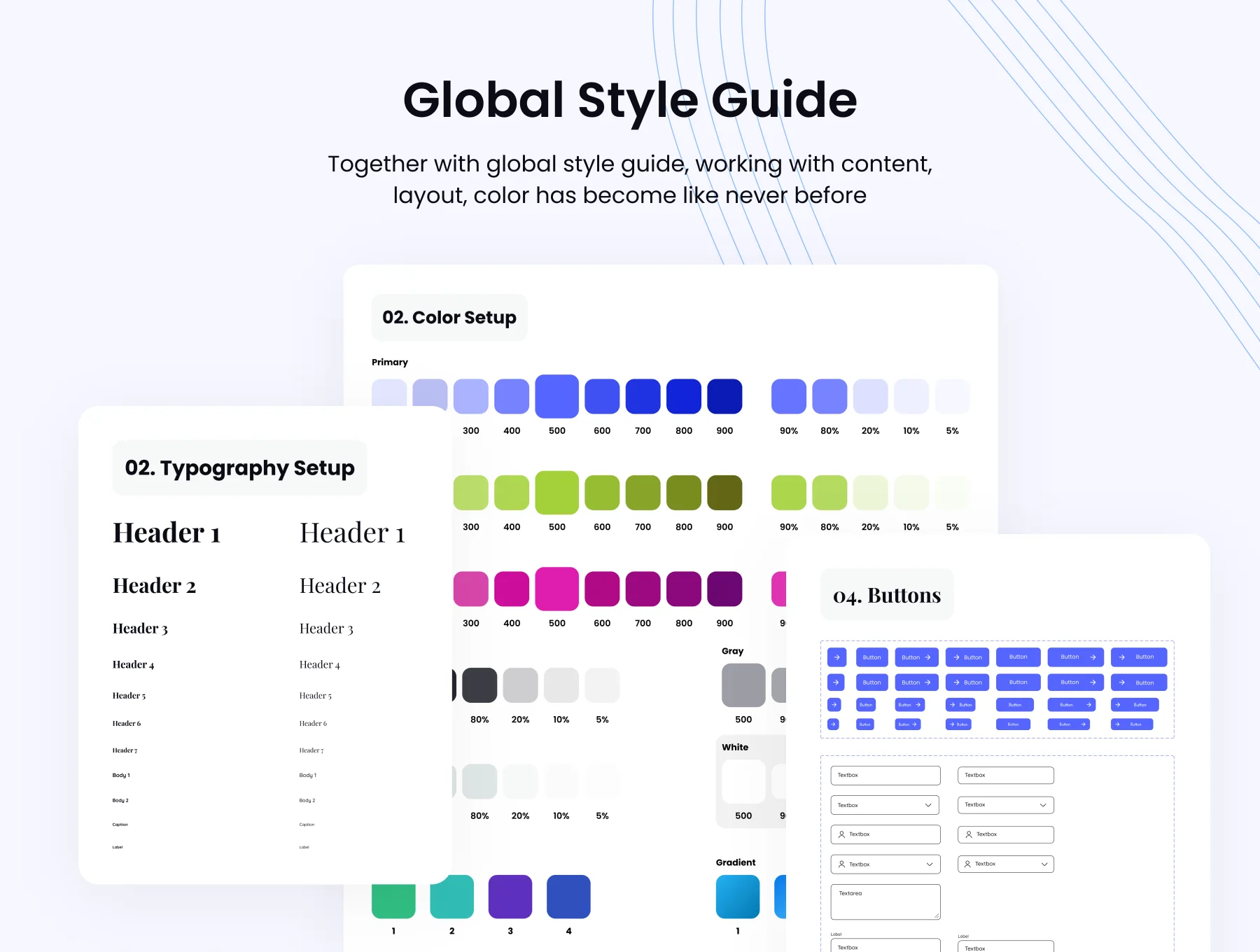Click inside the Textarea field
The height and width of the screenshot is (952, 1260).
click(x=885, y=902)
